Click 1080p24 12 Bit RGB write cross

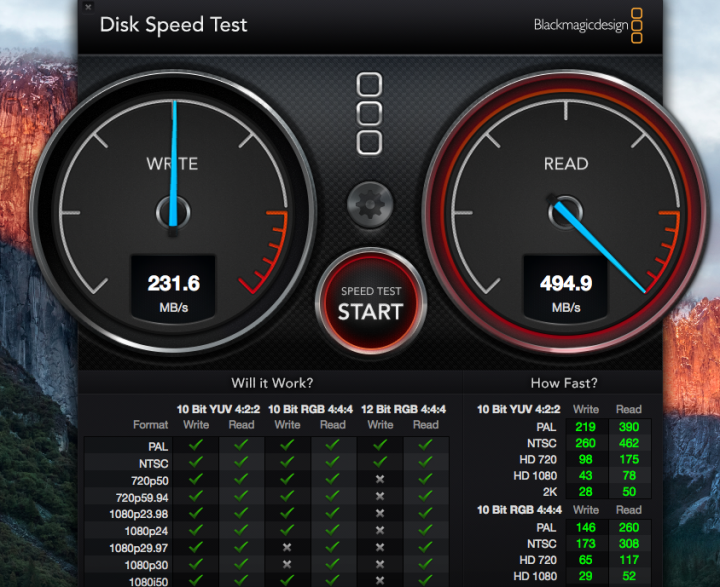pyautogui.click(x=380, y=531)
